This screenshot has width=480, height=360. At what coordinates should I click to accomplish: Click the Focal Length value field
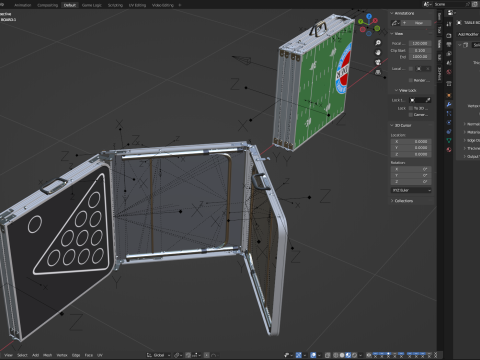(x=420, y=43)
